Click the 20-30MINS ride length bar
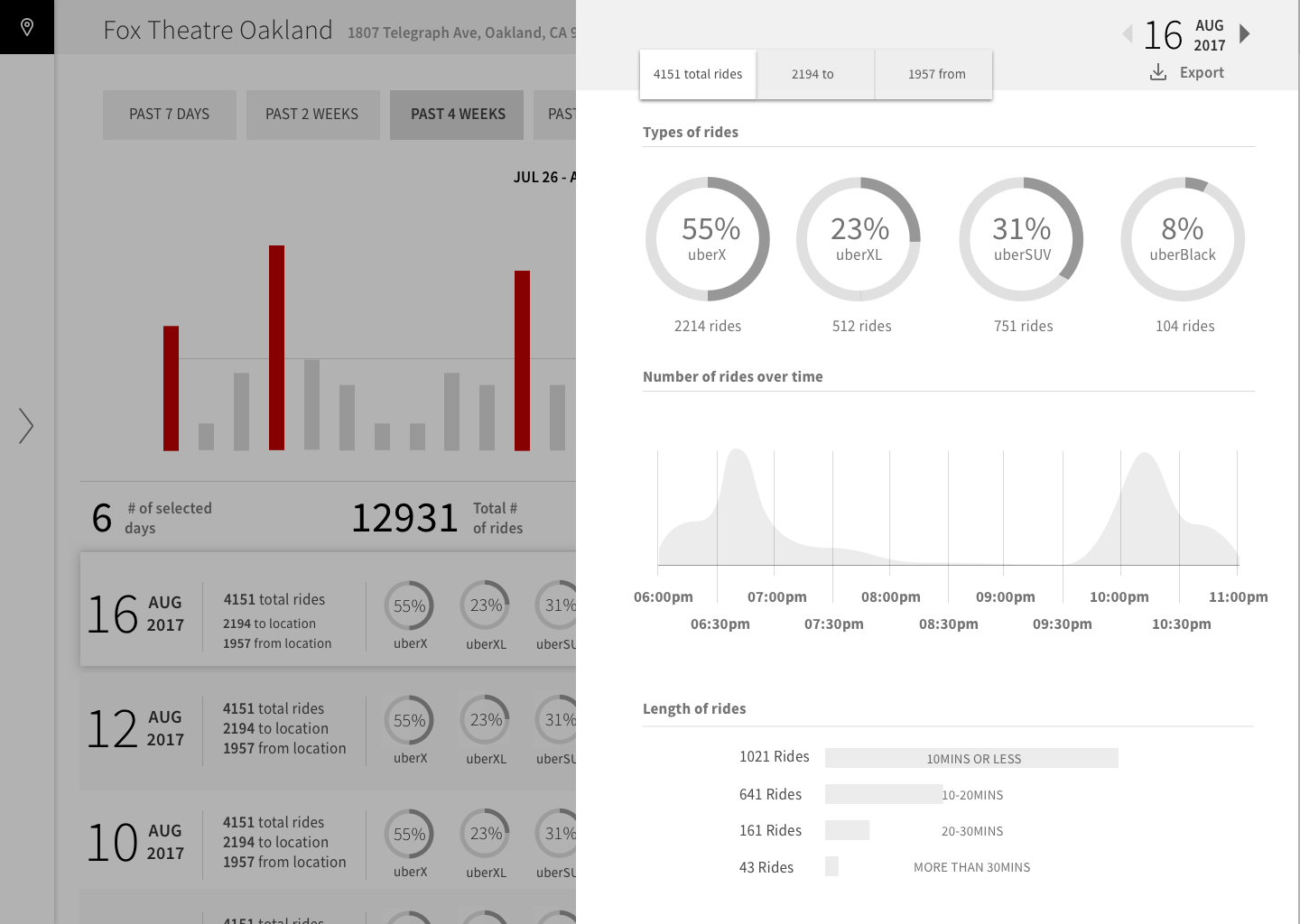The height and width of the screenshot is (924, 1300). point(847,830)
